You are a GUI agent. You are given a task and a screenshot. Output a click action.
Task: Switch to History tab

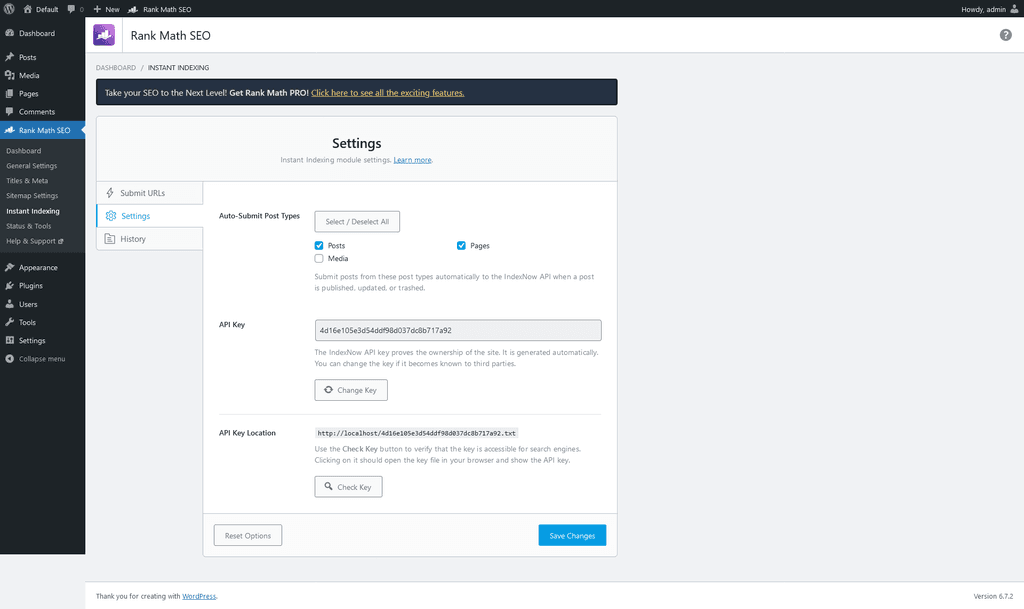pos(150,239)
